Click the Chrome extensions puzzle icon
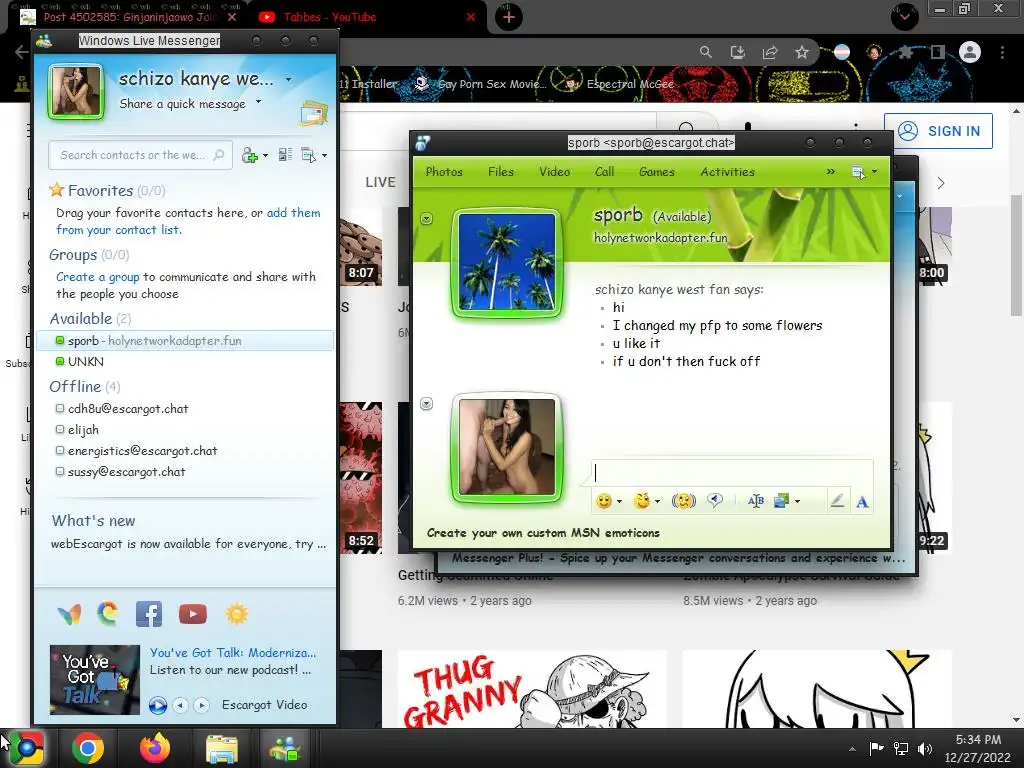This screenshot has width=1024, height=768. click(x=906, y=52)
